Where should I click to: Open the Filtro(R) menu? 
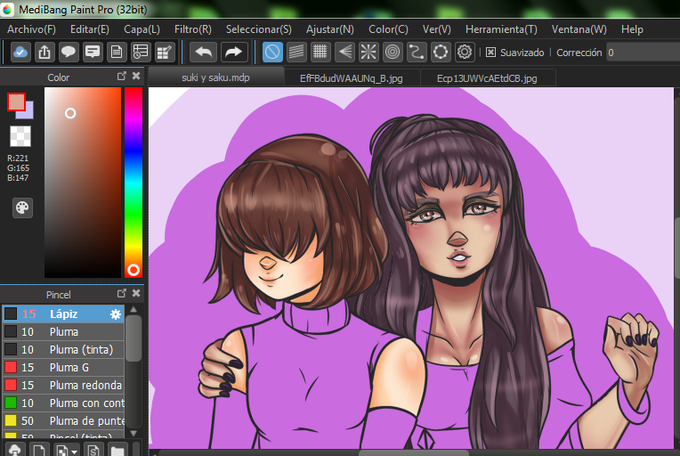click(x=193, y=29)
